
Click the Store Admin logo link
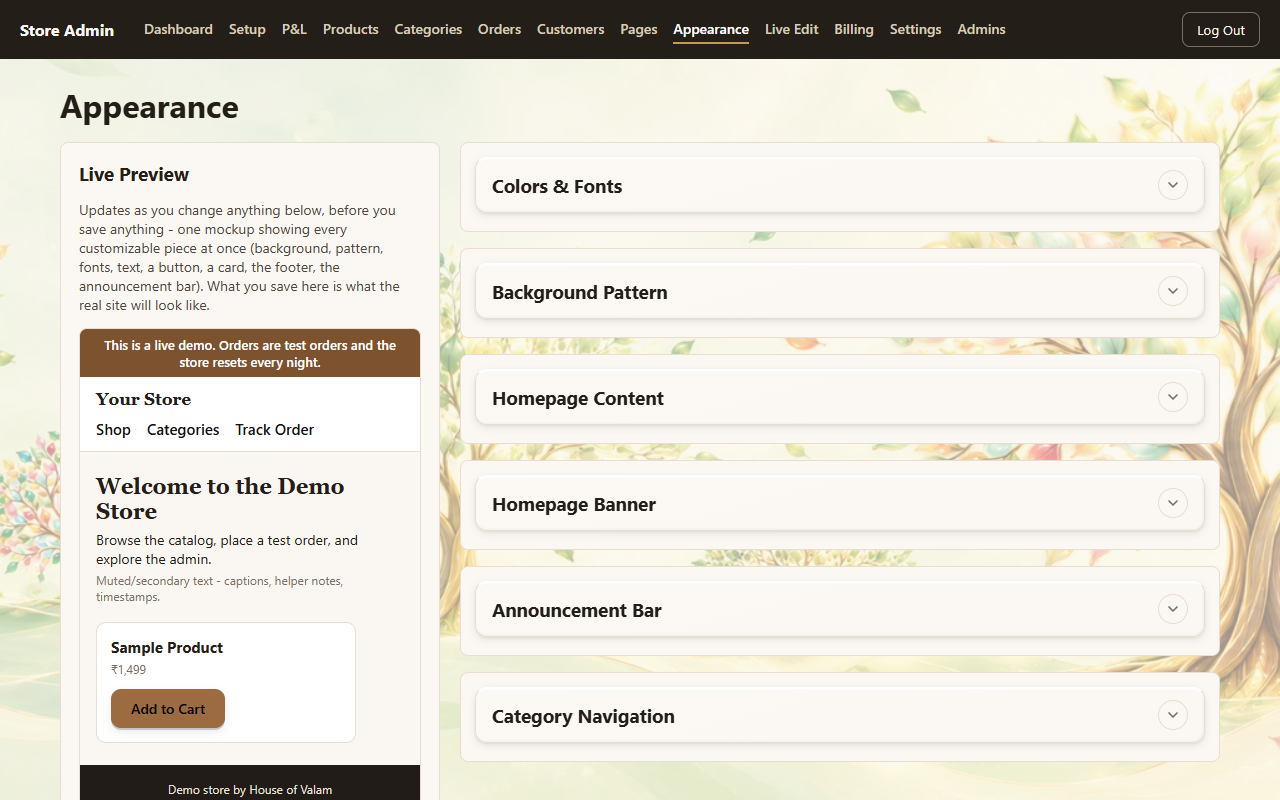coord(67,30)
